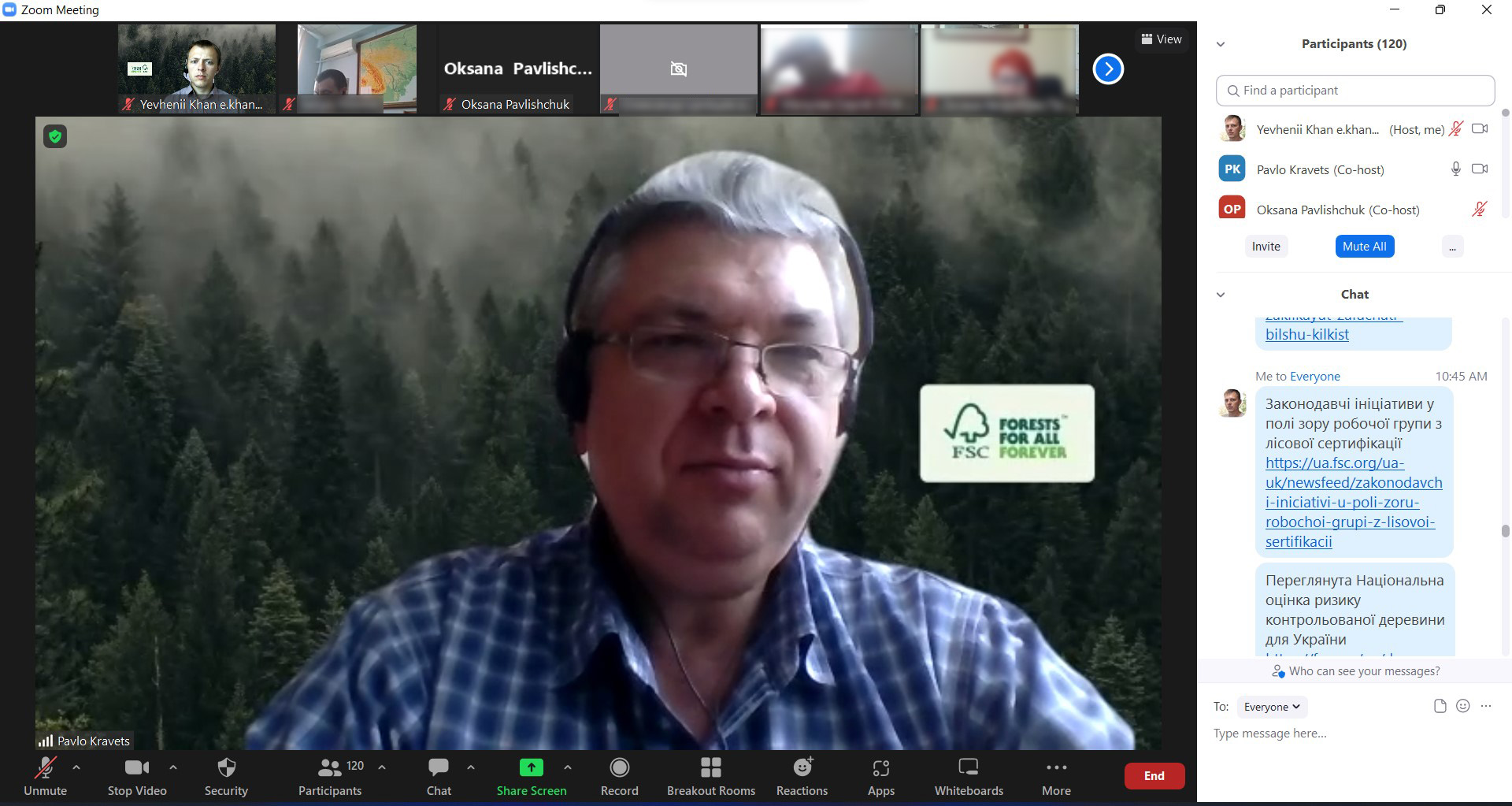
Task: Open Breakout Rooms
Action: point(711,776)
